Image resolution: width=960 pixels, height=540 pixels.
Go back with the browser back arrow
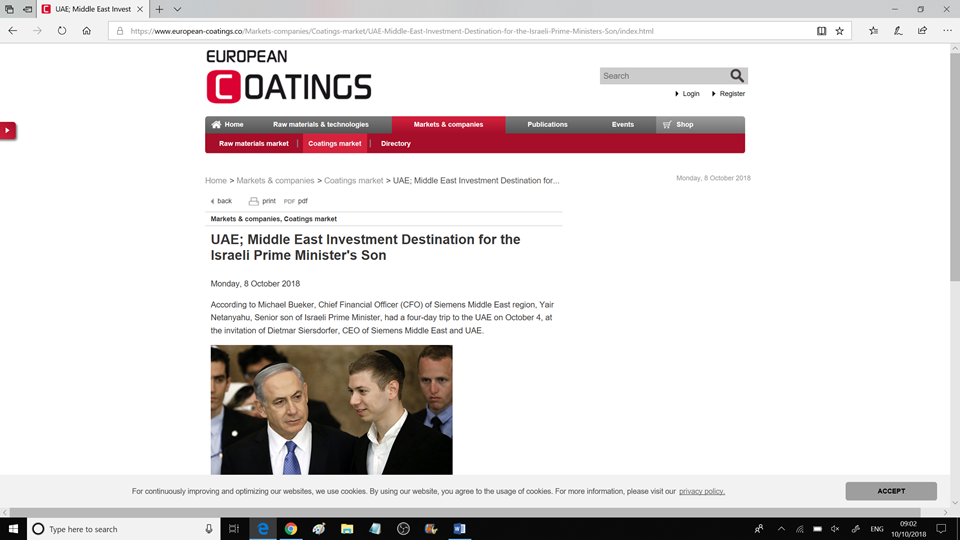coord(13,31)
